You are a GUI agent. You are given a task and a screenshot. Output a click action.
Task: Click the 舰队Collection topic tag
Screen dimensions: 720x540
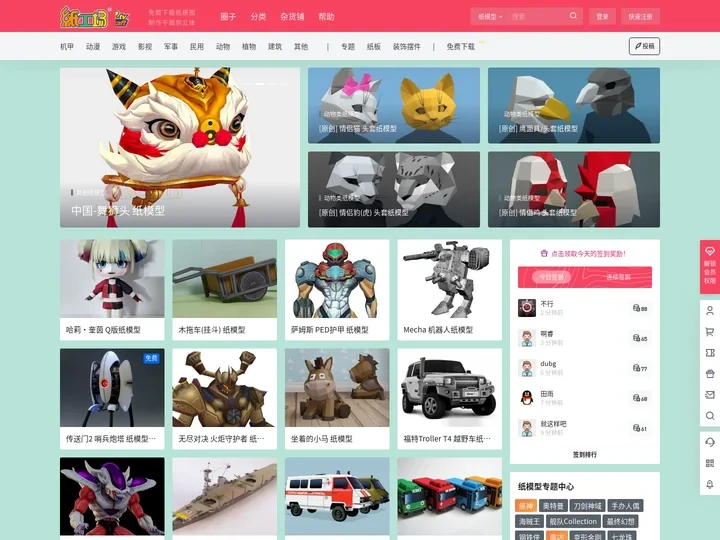[573, 521]
